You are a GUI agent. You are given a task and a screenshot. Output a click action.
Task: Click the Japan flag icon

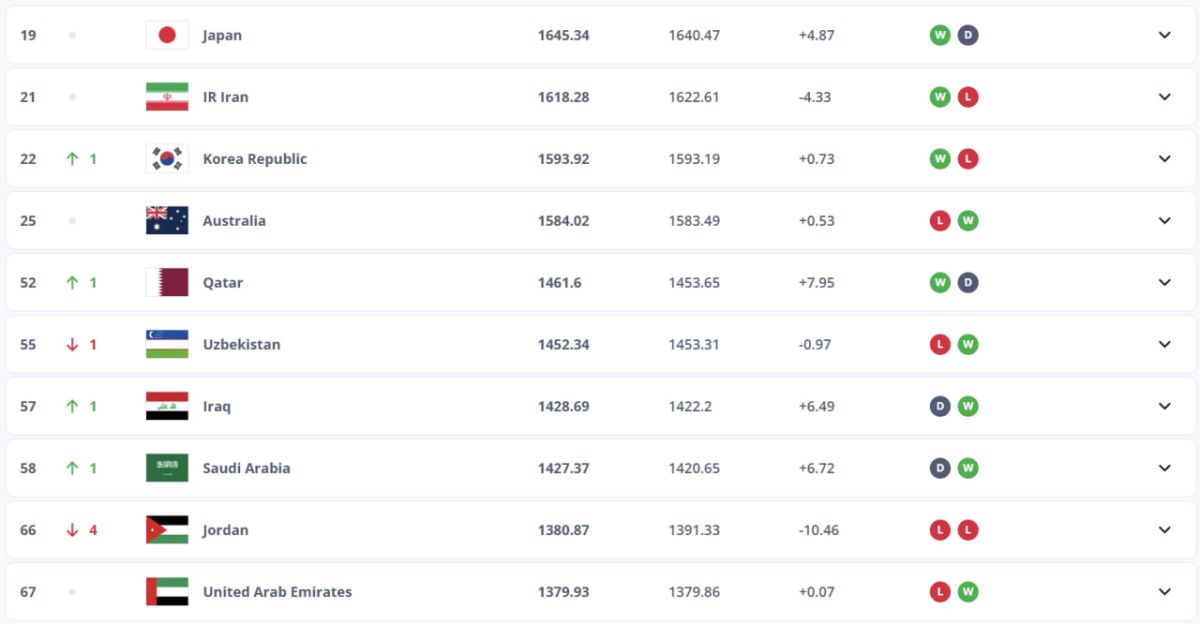167,35
